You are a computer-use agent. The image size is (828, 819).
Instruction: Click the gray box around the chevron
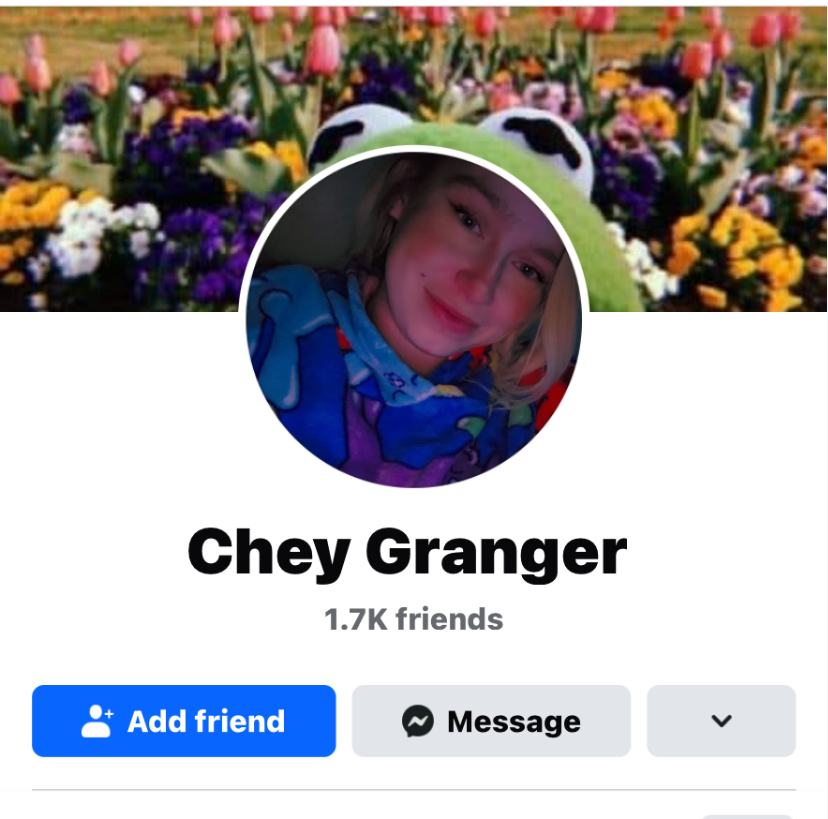point(721,721)
